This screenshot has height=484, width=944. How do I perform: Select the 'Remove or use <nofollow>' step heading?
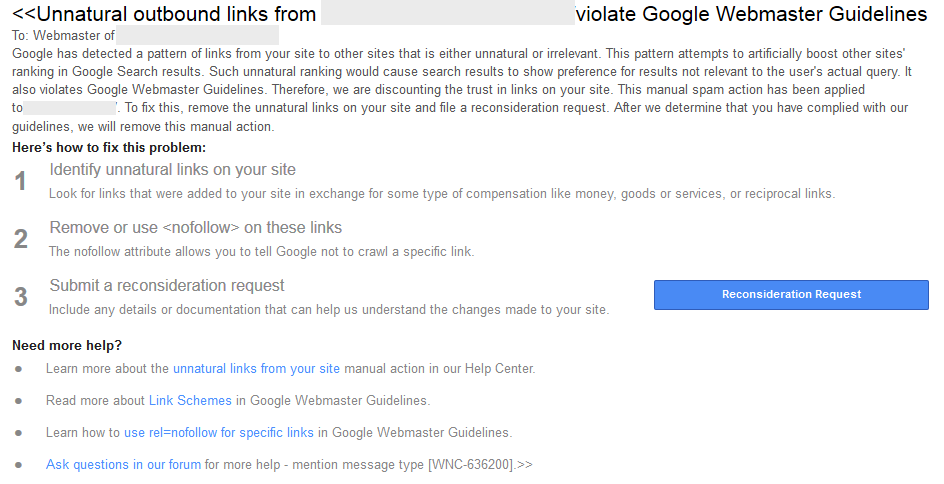tap(195, 228)
